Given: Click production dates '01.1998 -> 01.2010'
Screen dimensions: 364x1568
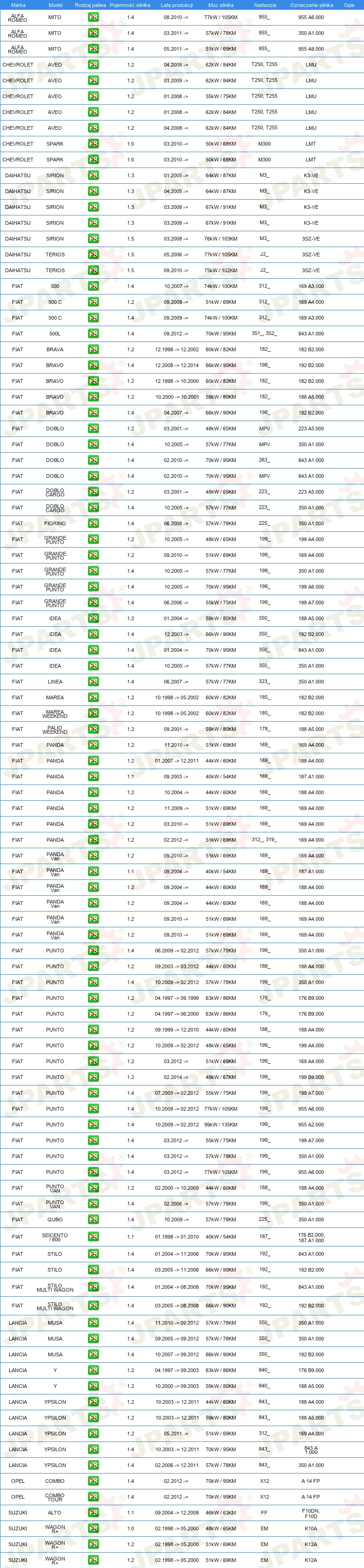Looking at the screenshot, I should coord(176,1237).
